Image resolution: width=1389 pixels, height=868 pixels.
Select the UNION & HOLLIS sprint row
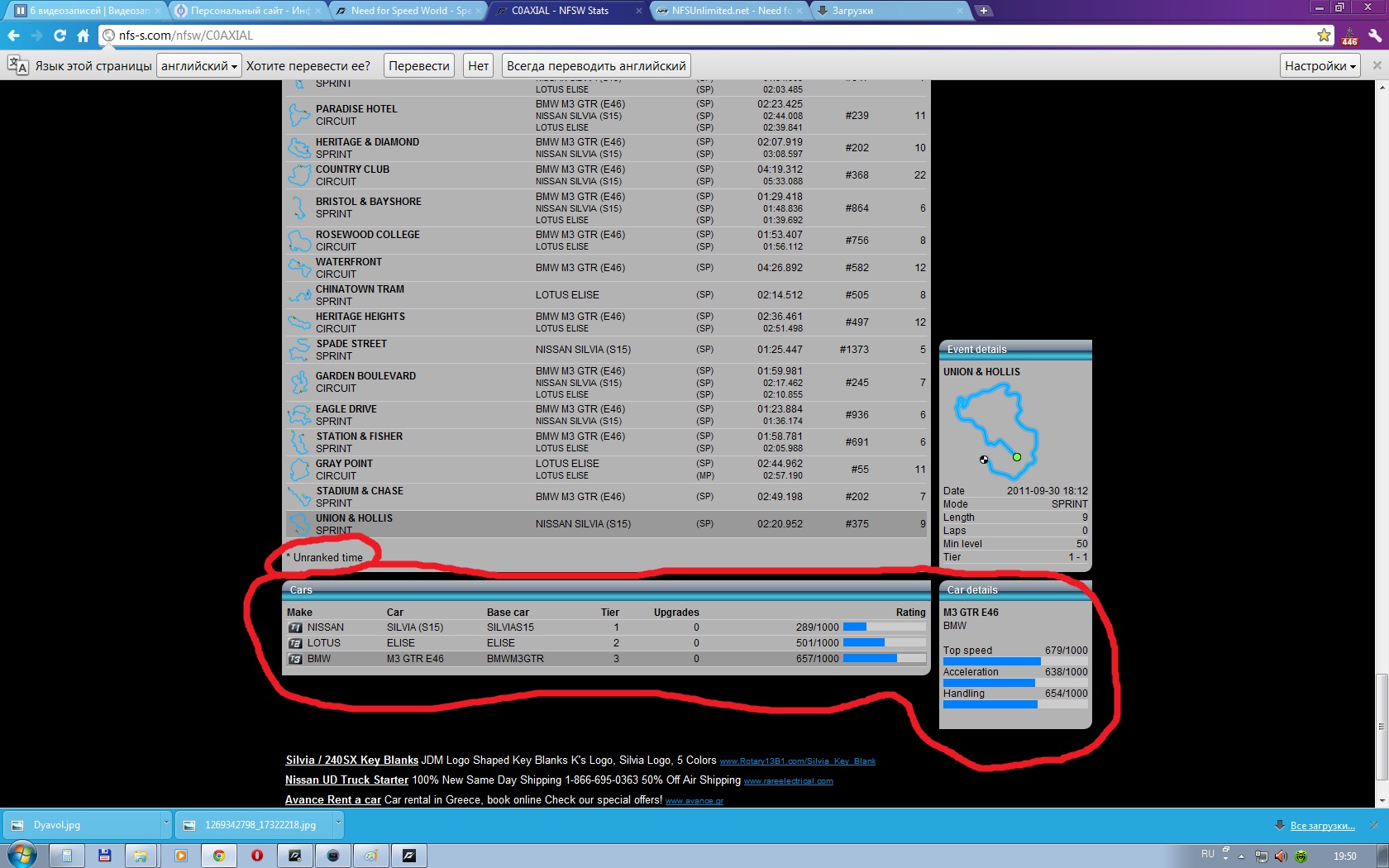[606, 524]
